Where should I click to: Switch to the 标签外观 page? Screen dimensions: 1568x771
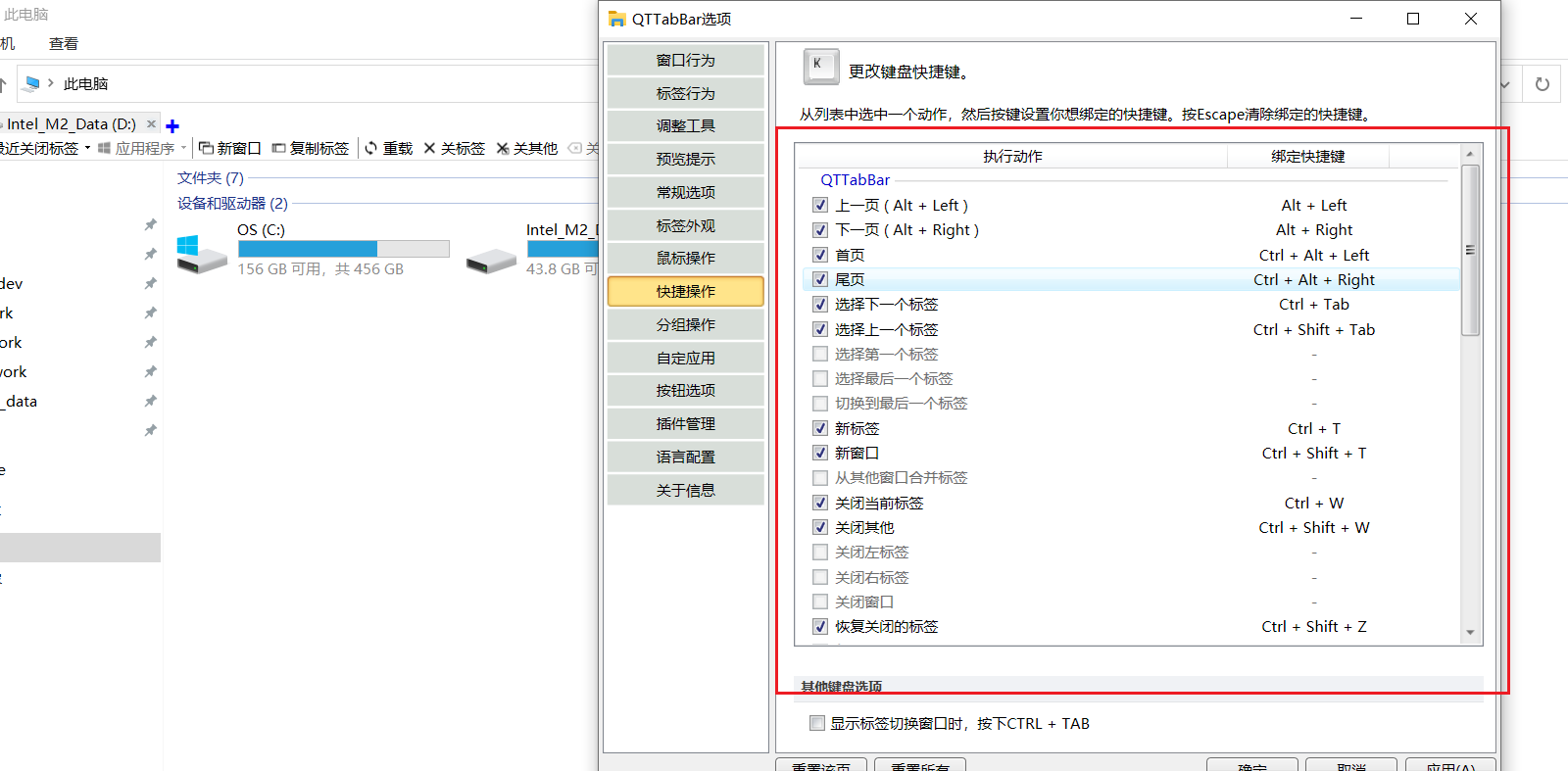(686, 225)
